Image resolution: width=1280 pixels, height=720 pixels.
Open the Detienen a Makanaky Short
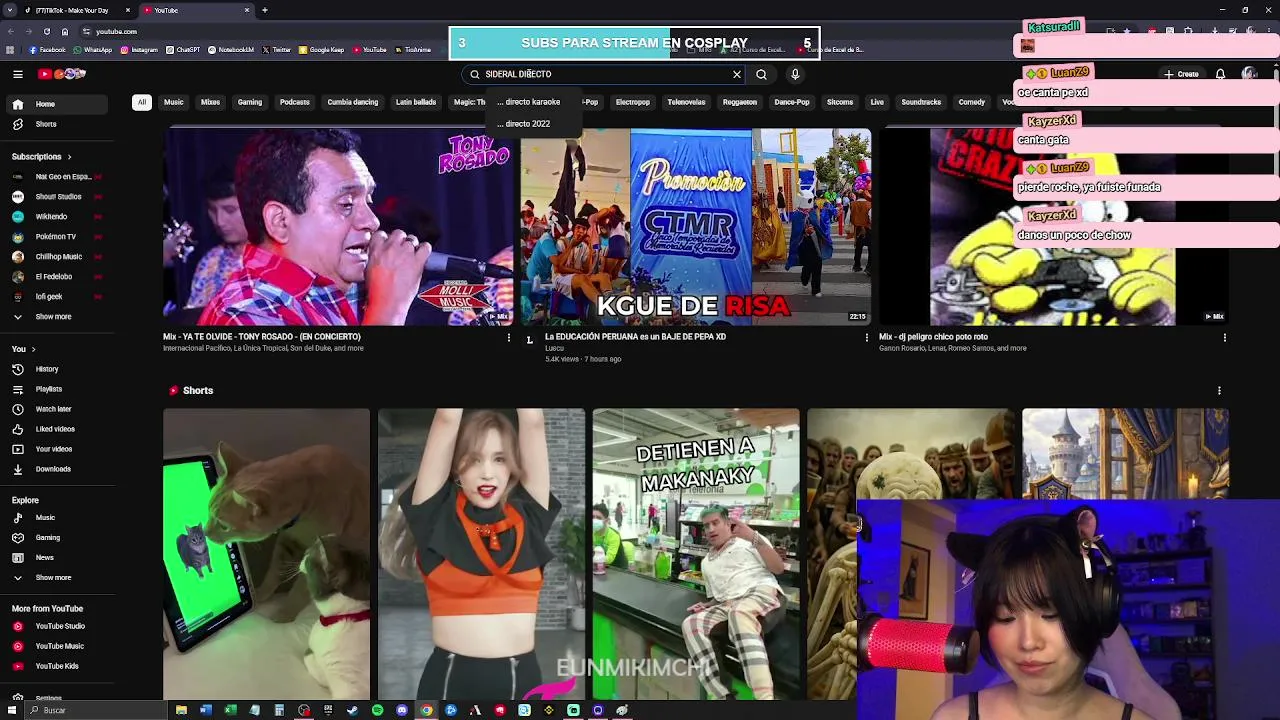[x=696, y=554]
